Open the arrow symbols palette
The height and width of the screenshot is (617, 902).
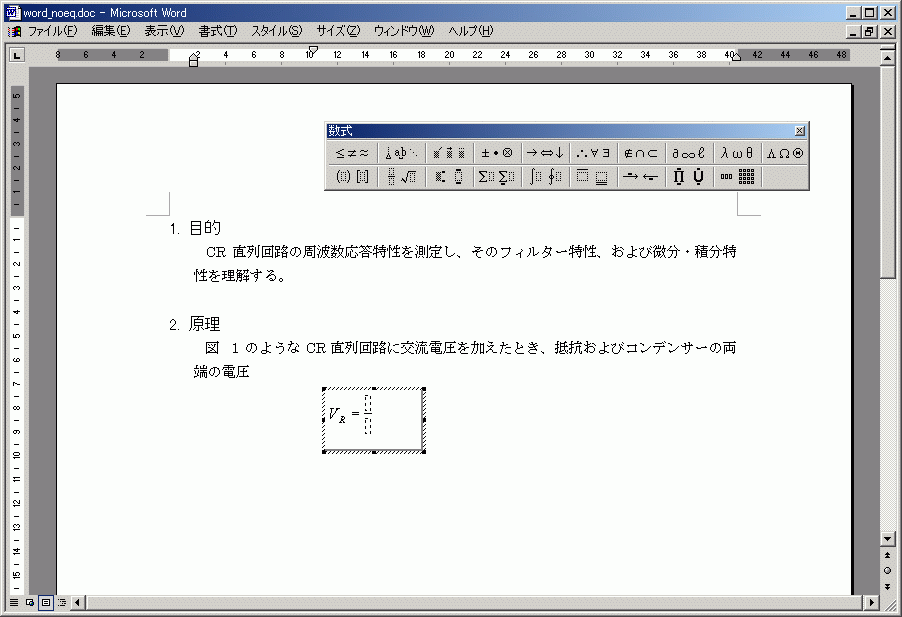pos(545,153)
